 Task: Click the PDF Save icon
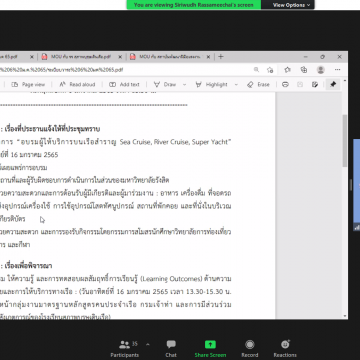point(300,85)
